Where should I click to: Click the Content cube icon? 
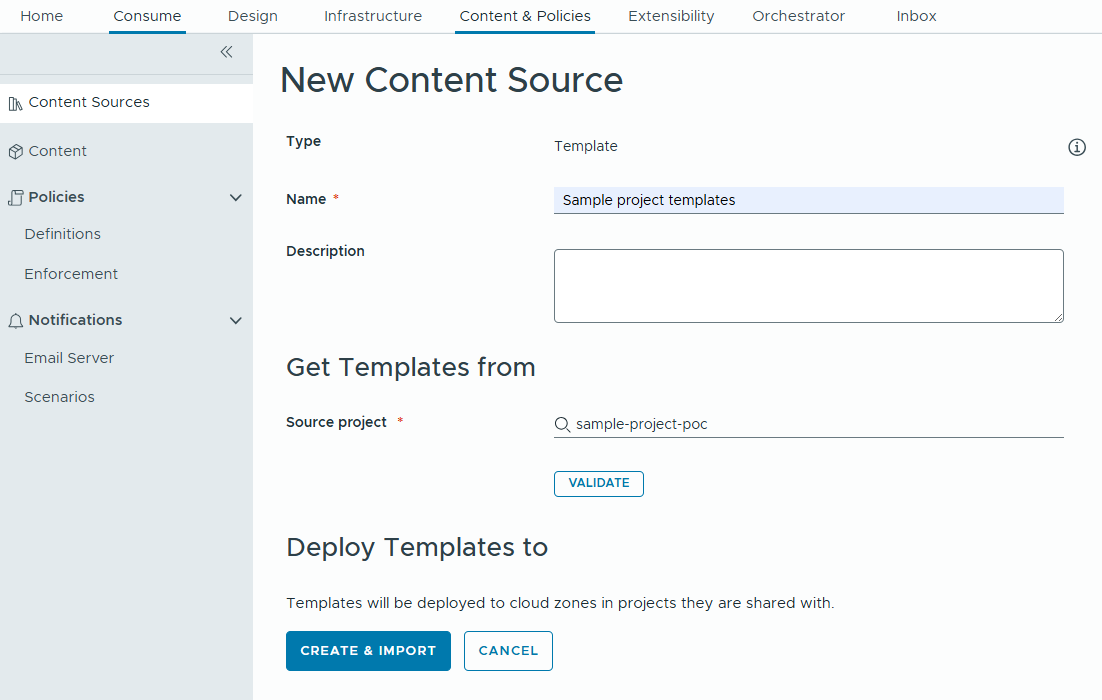(15, 152)
